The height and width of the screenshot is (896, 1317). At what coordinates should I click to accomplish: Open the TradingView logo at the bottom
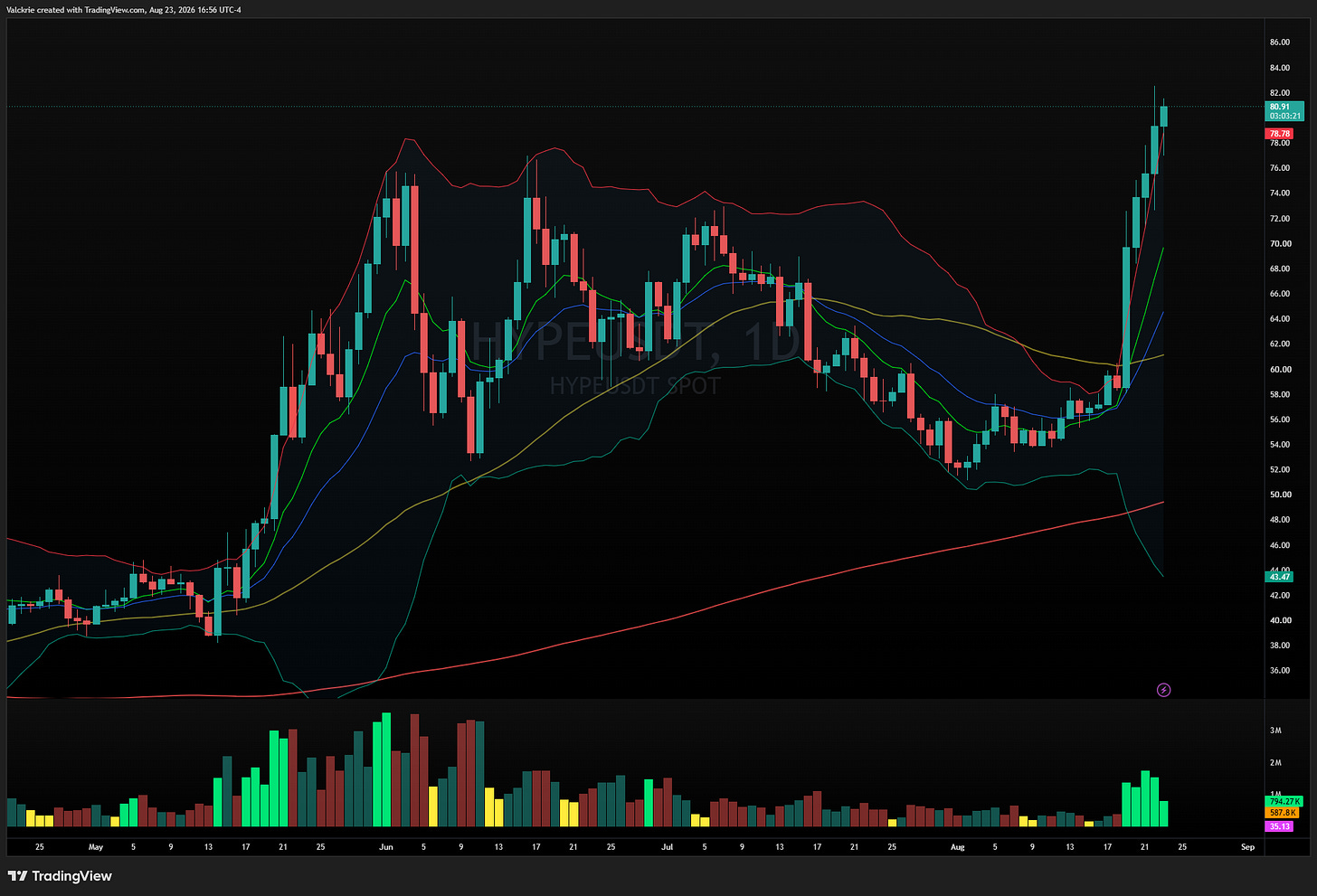click(x=60, y=876)
